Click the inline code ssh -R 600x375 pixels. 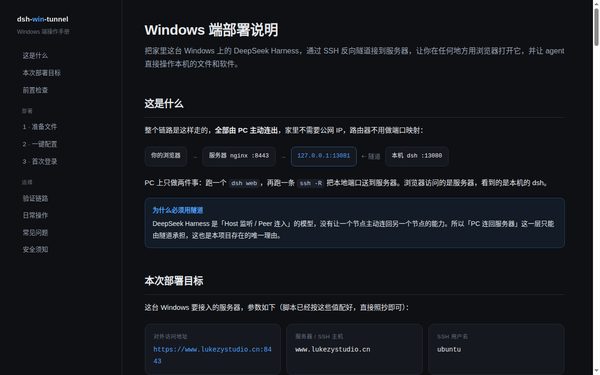tap(311, 183)
